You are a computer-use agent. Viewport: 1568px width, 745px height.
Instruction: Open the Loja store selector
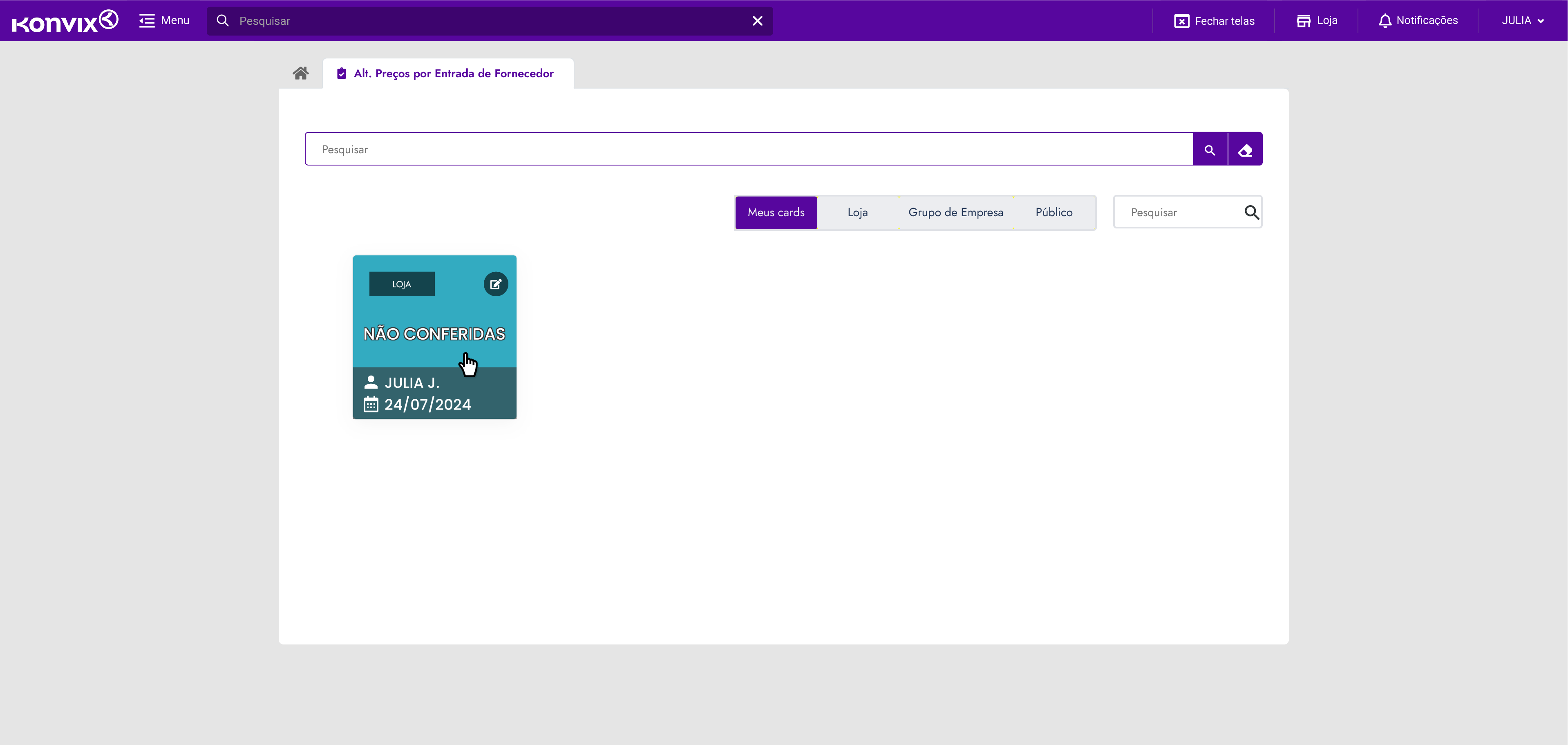tap(1317, 21)
